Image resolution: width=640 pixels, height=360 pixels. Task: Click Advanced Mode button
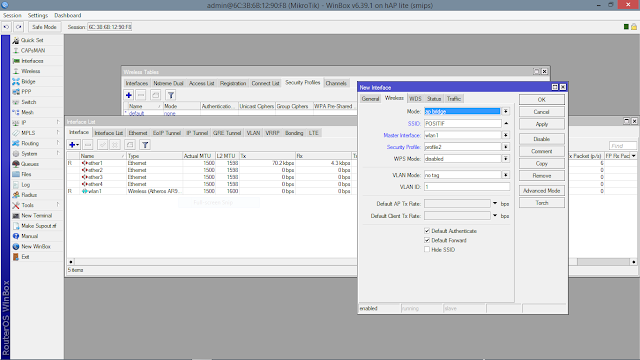[542, 191]
